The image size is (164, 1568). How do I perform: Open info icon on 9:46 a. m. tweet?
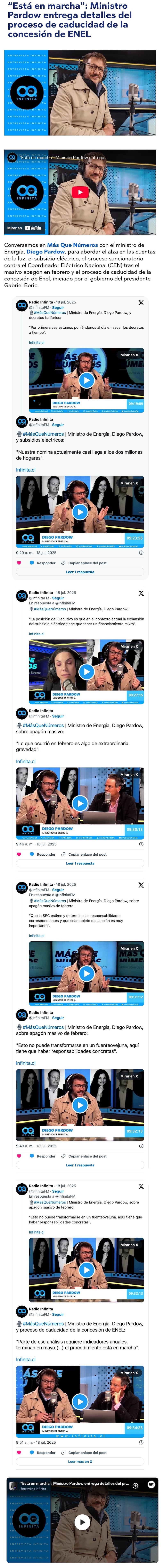pos(141,844)
